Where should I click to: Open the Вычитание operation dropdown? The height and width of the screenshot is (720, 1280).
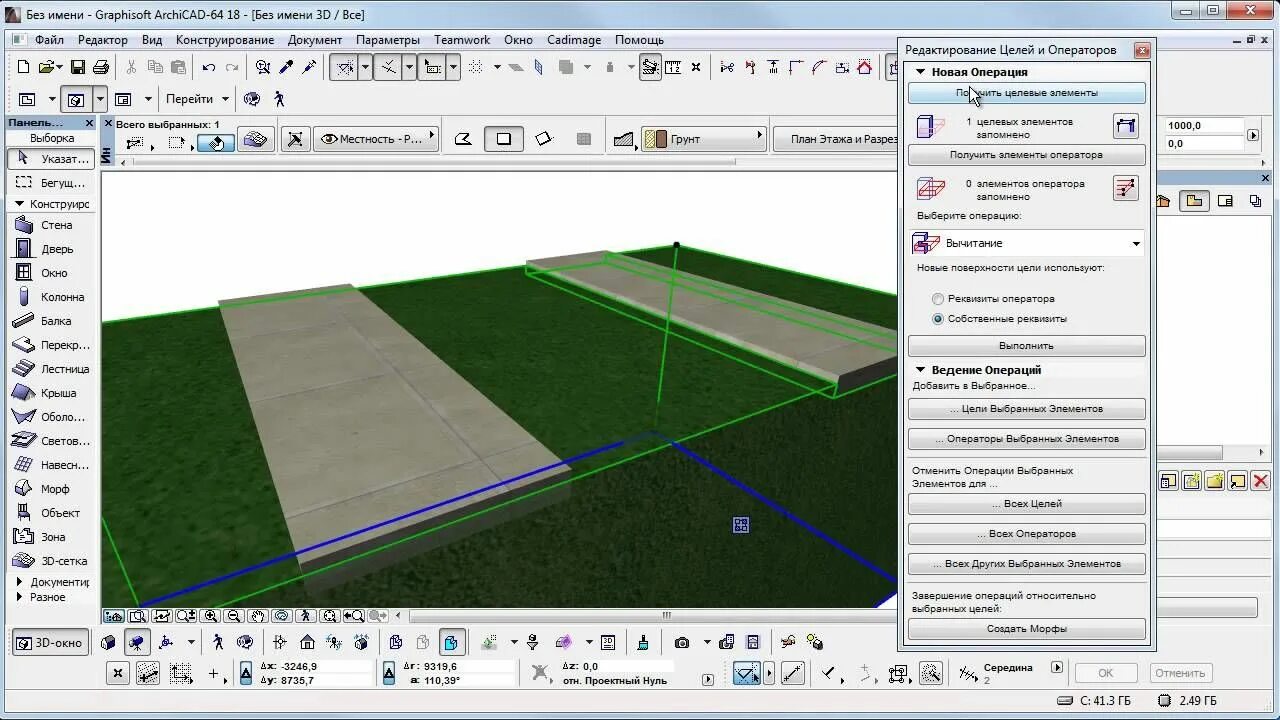[x=1027, y=243]
